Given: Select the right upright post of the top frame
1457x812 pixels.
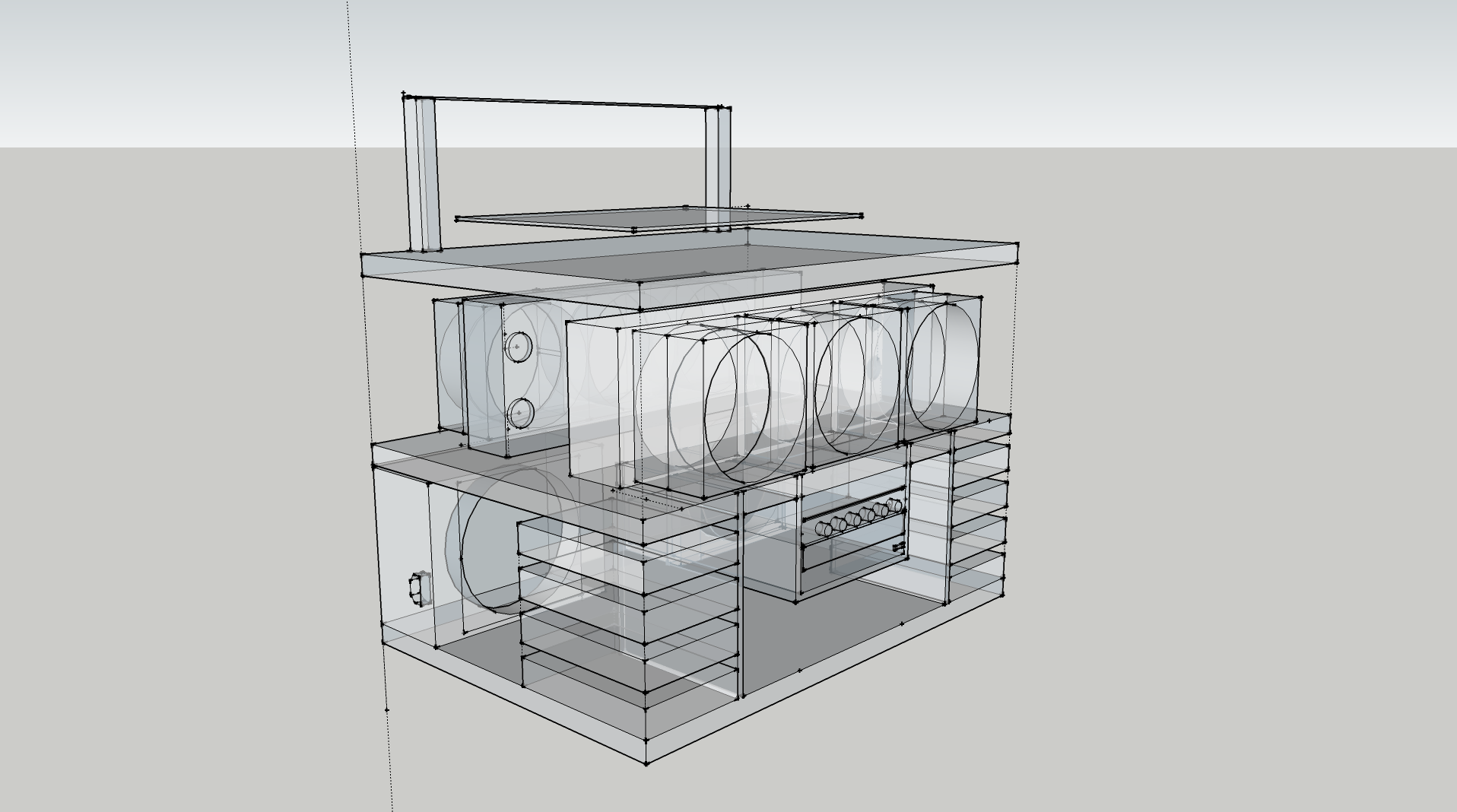Looking at the screenshot, I should point(718,169).
